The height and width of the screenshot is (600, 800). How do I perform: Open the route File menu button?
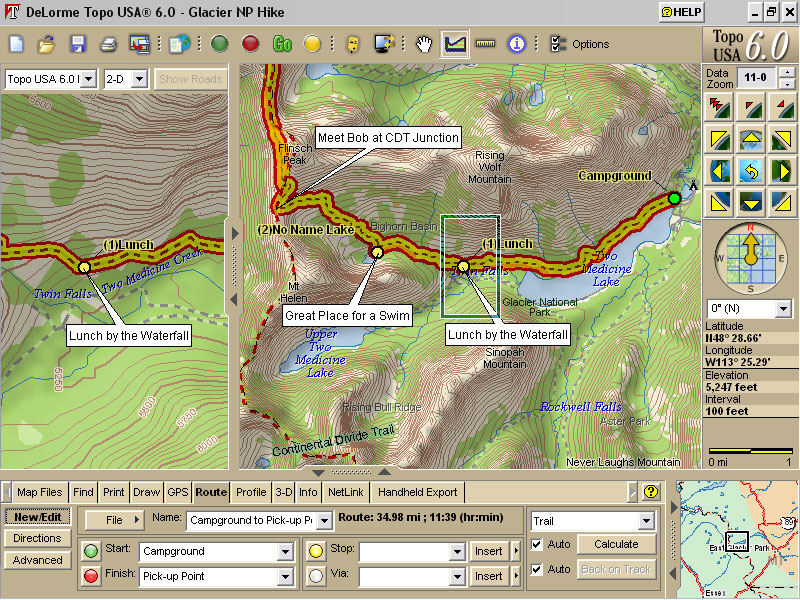coord(115,520)
